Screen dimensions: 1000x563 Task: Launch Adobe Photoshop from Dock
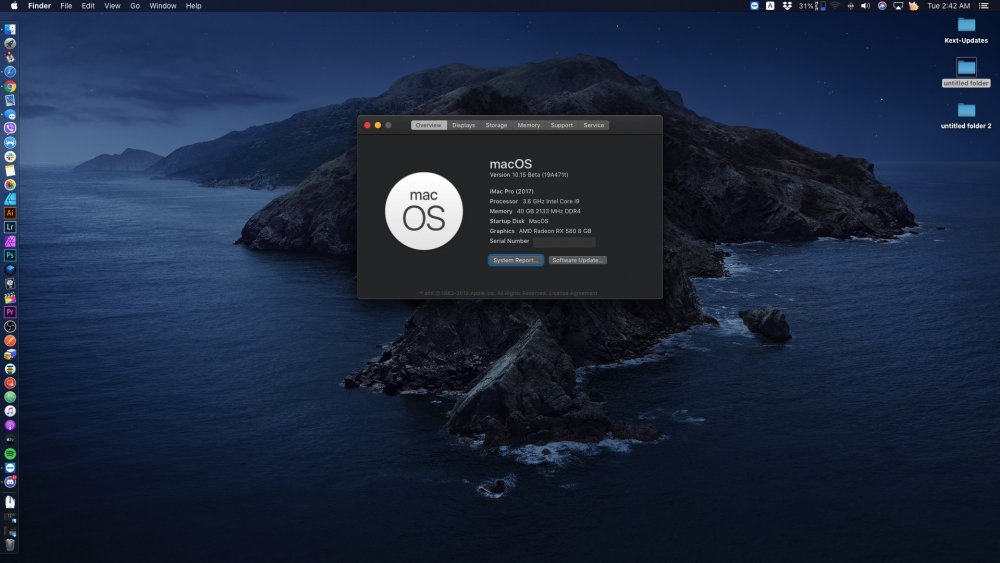[10, 255]
